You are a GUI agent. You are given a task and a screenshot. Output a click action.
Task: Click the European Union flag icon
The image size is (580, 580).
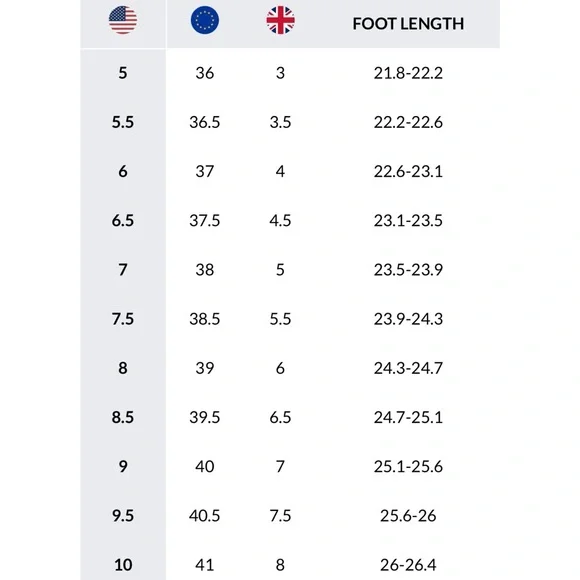coord(205,20)
